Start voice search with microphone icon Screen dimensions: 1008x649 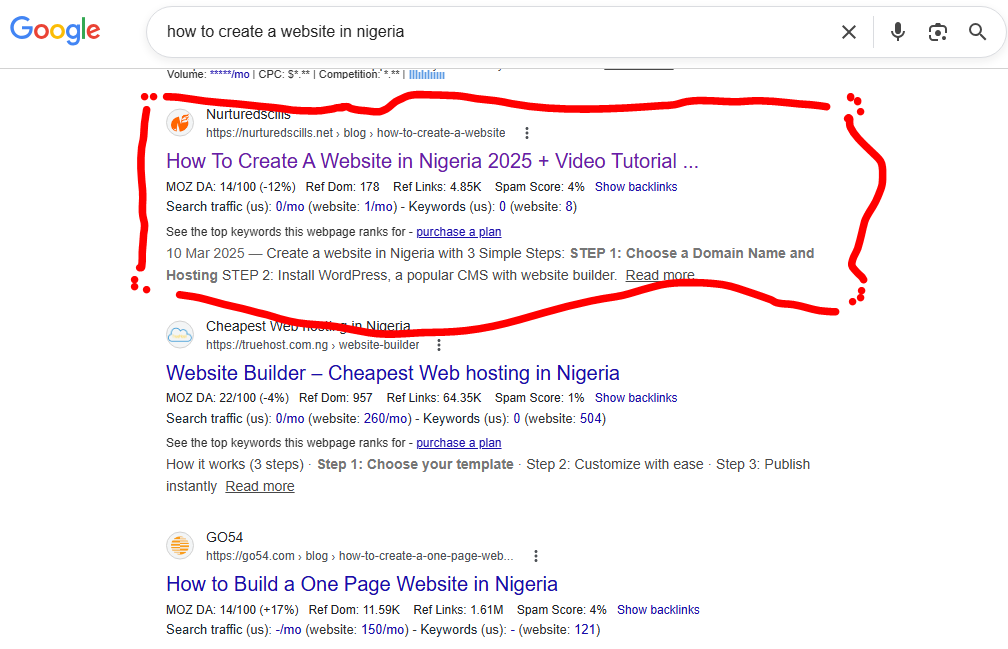tap(897, 32)
